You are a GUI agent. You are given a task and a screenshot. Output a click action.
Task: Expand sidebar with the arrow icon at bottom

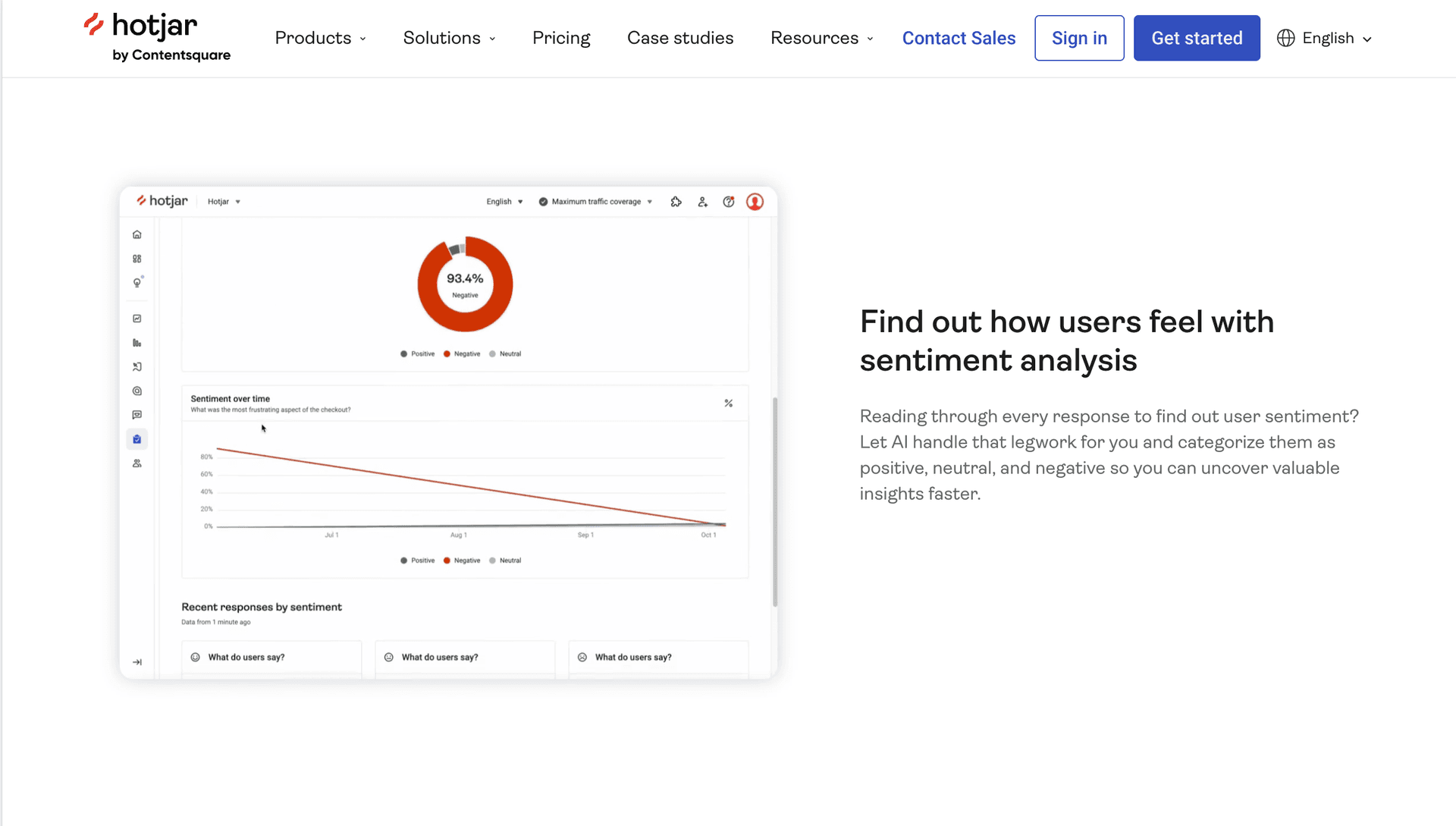(137, 662)
